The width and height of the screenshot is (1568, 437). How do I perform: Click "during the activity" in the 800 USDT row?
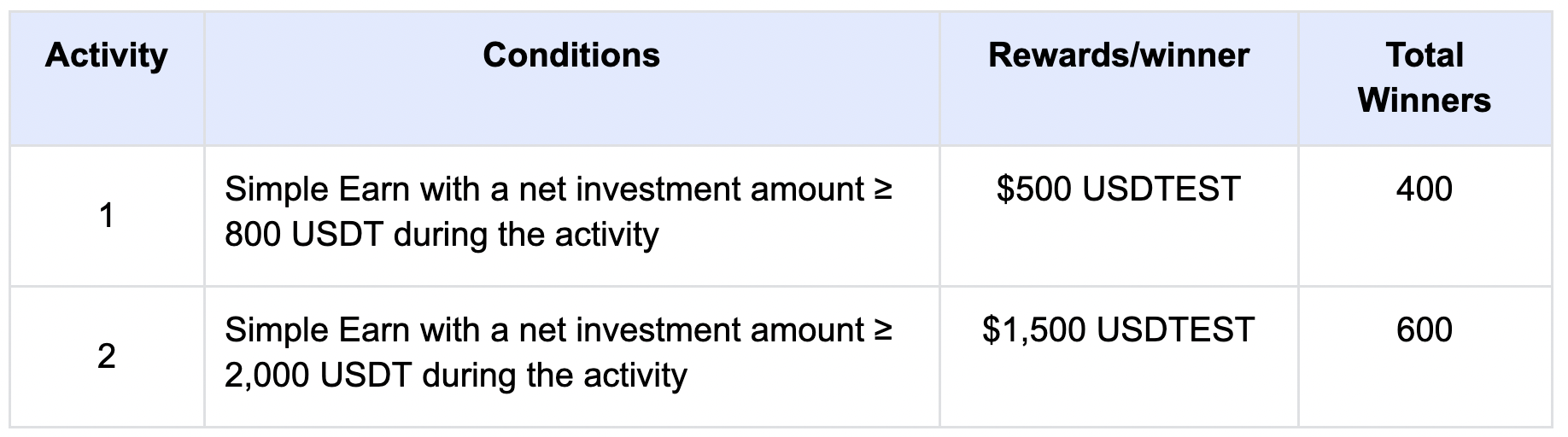tap(526, 235)
